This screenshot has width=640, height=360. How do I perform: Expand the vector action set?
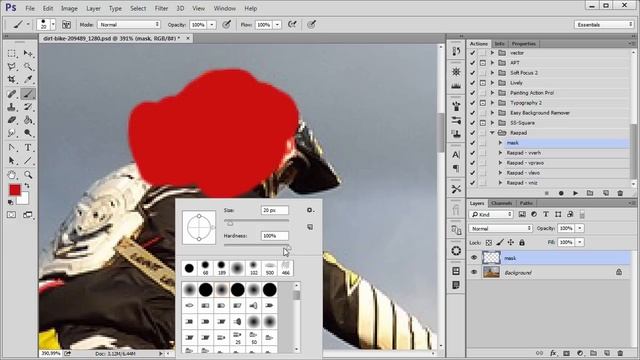click(492, 53)
